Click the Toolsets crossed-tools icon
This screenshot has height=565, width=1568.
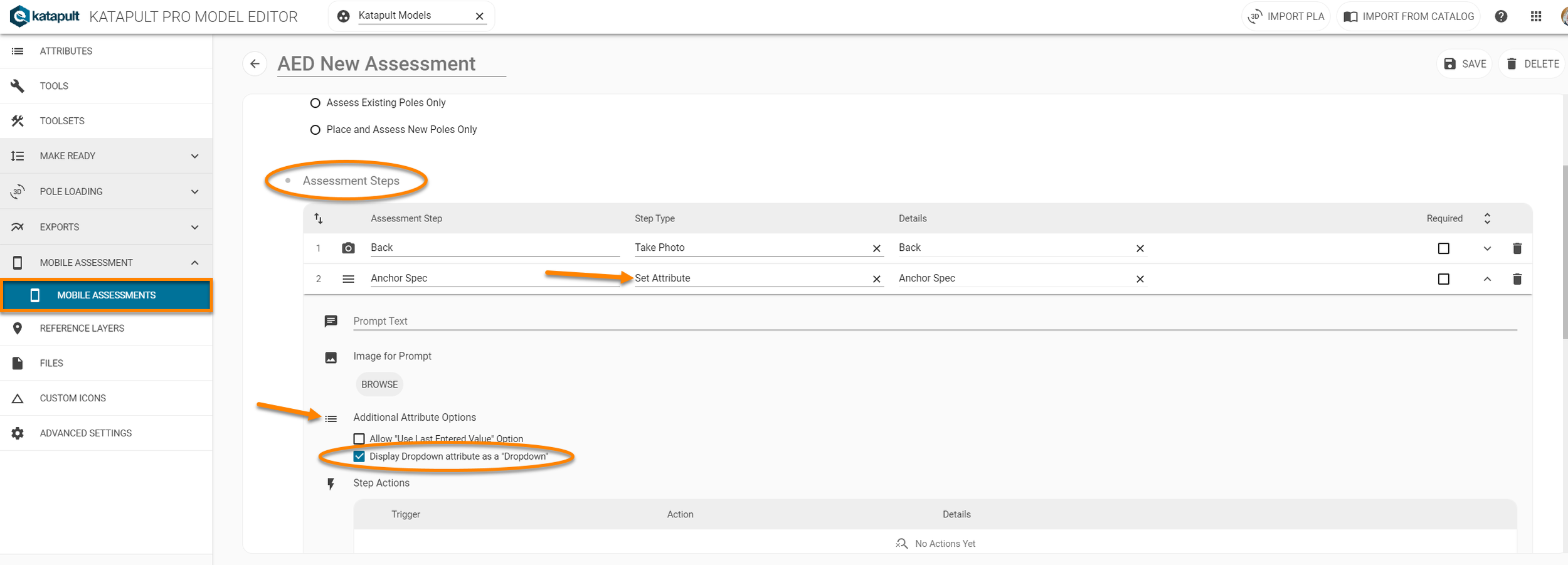[x=18, y=120]
